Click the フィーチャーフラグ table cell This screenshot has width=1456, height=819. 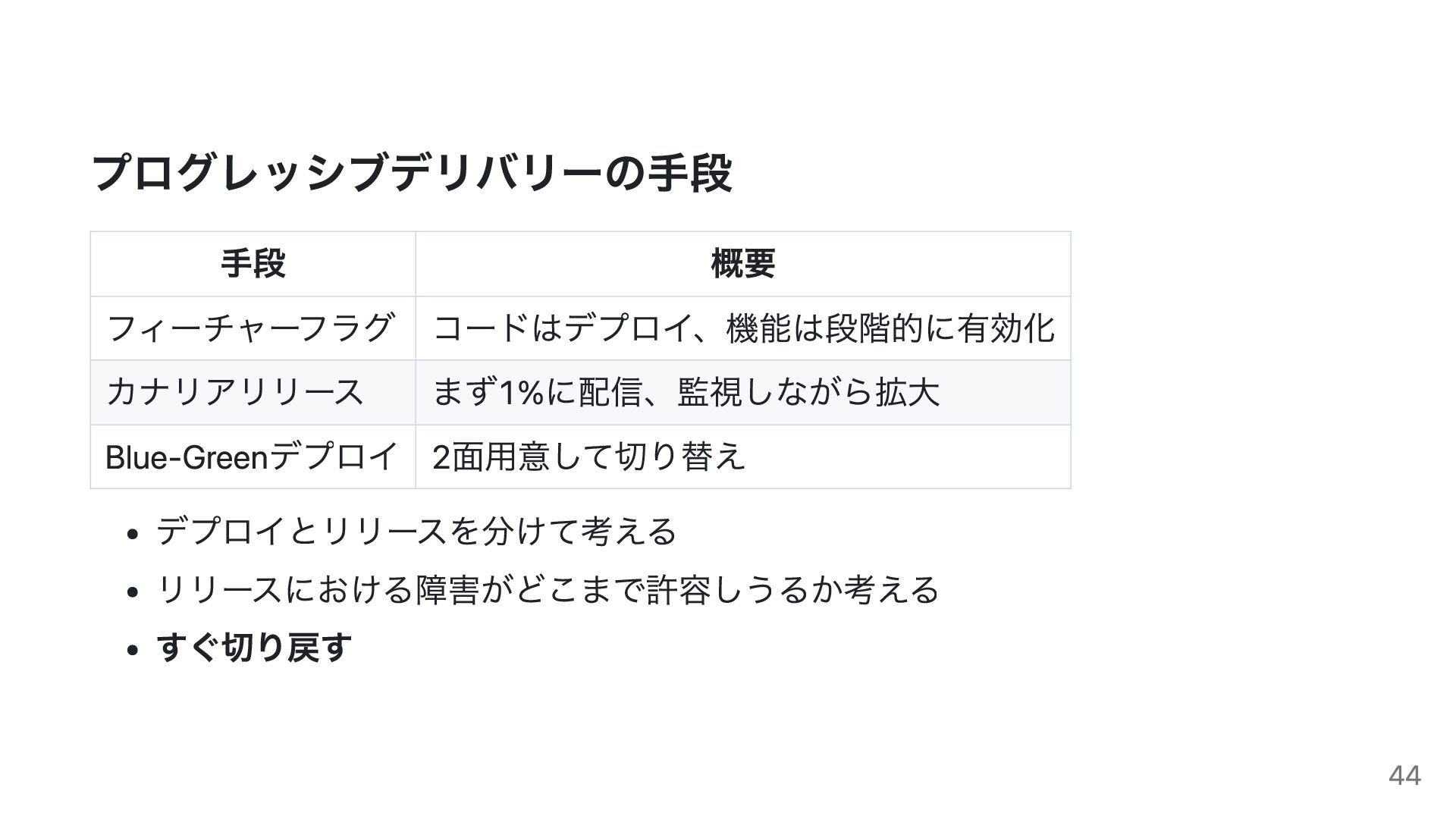click(x=253, y=328)
